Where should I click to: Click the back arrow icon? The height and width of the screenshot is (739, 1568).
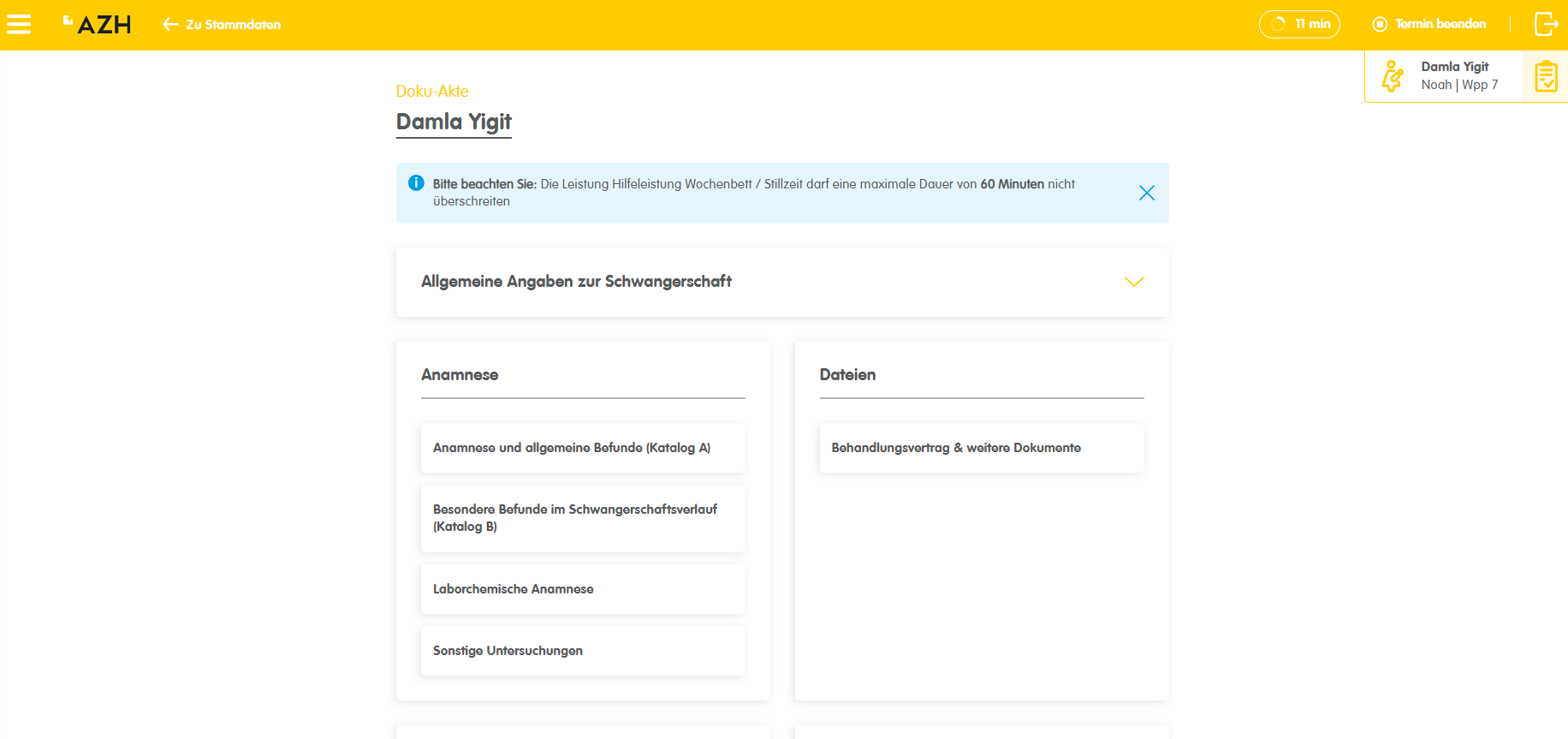tap(170, 25)
